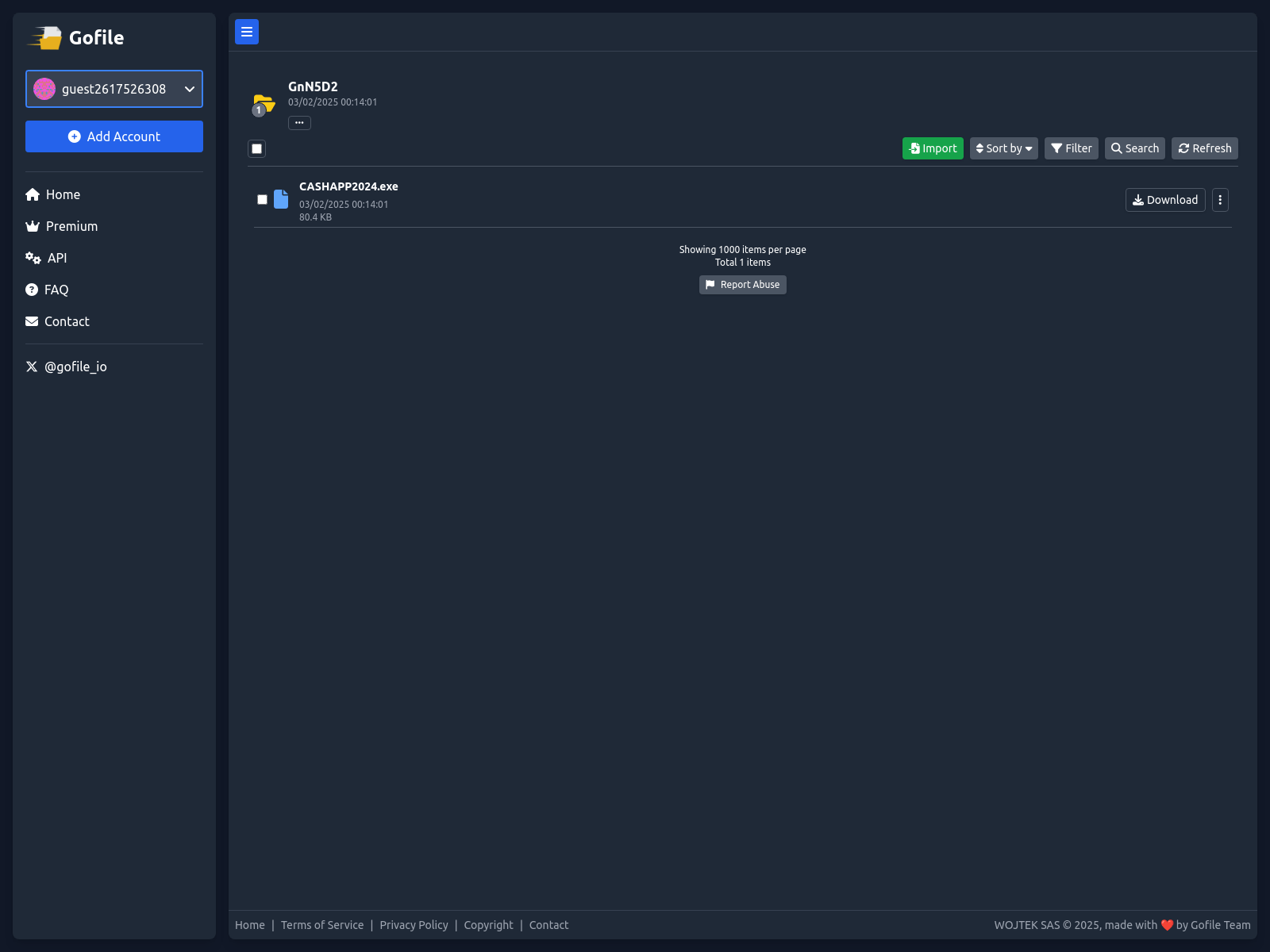Viewport: 1270px width, 952px height.
Task: Open the Premium sidebar item
Action: point(62,226)
